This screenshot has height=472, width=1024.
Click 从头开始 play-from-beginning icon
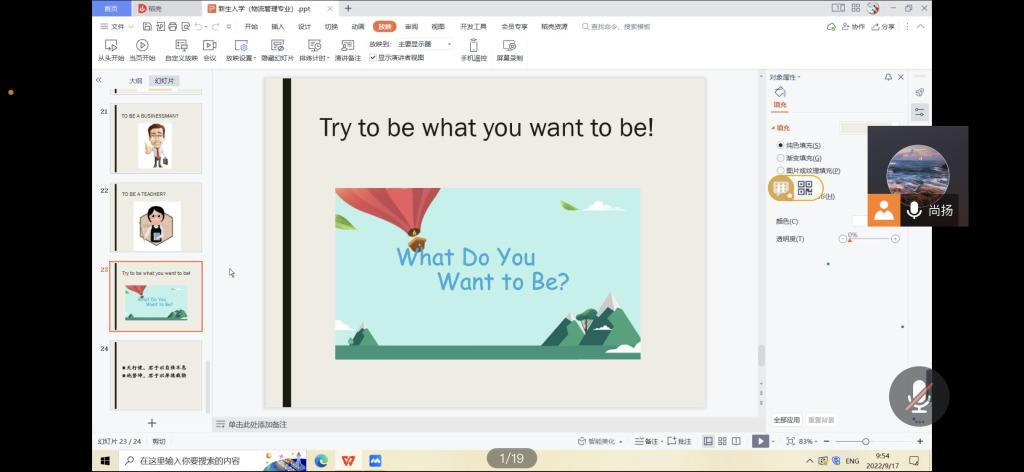pos(111,45)
